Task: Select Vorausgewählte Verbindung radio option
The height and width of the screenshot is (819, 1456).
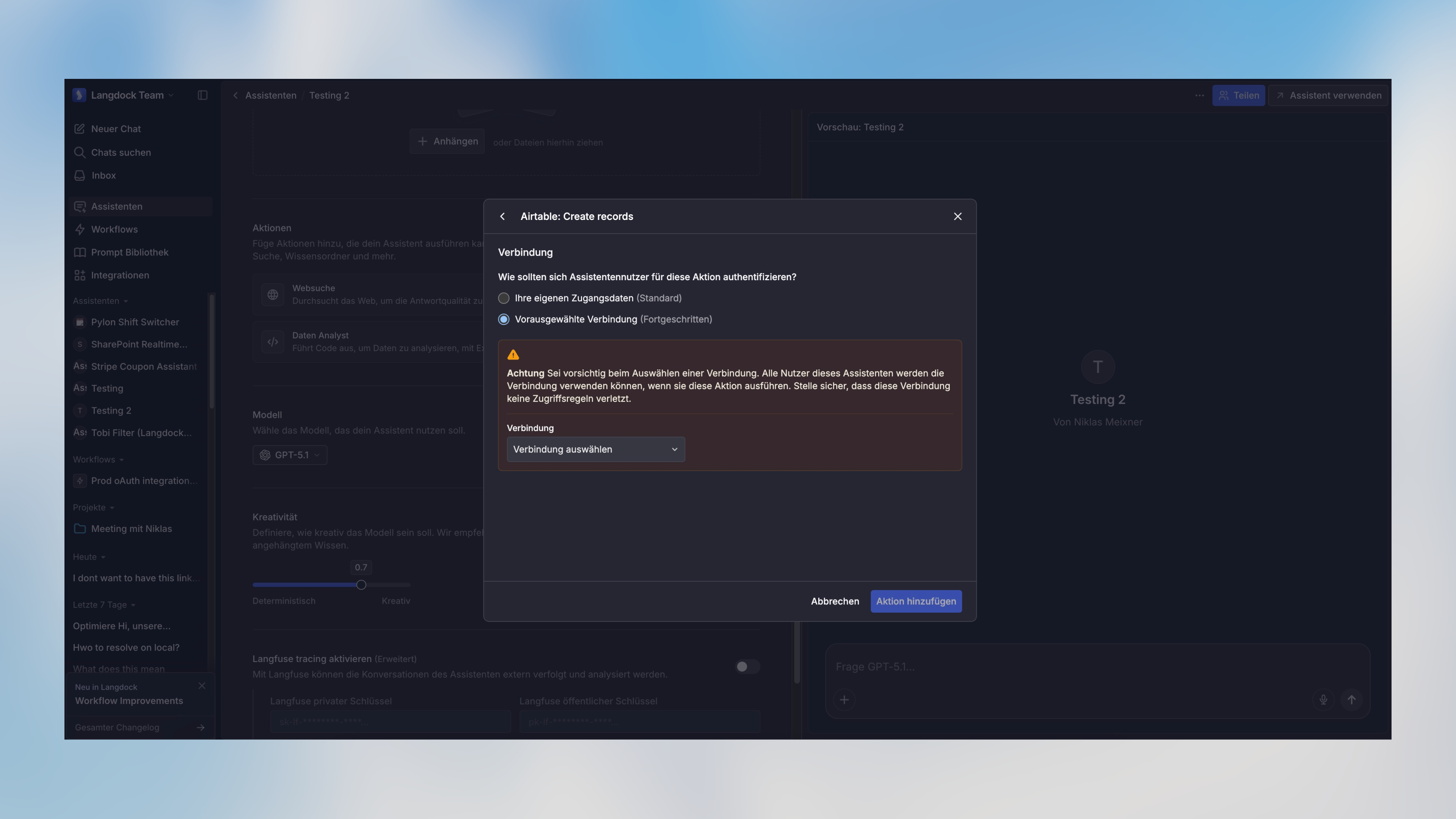Action: 504,319
